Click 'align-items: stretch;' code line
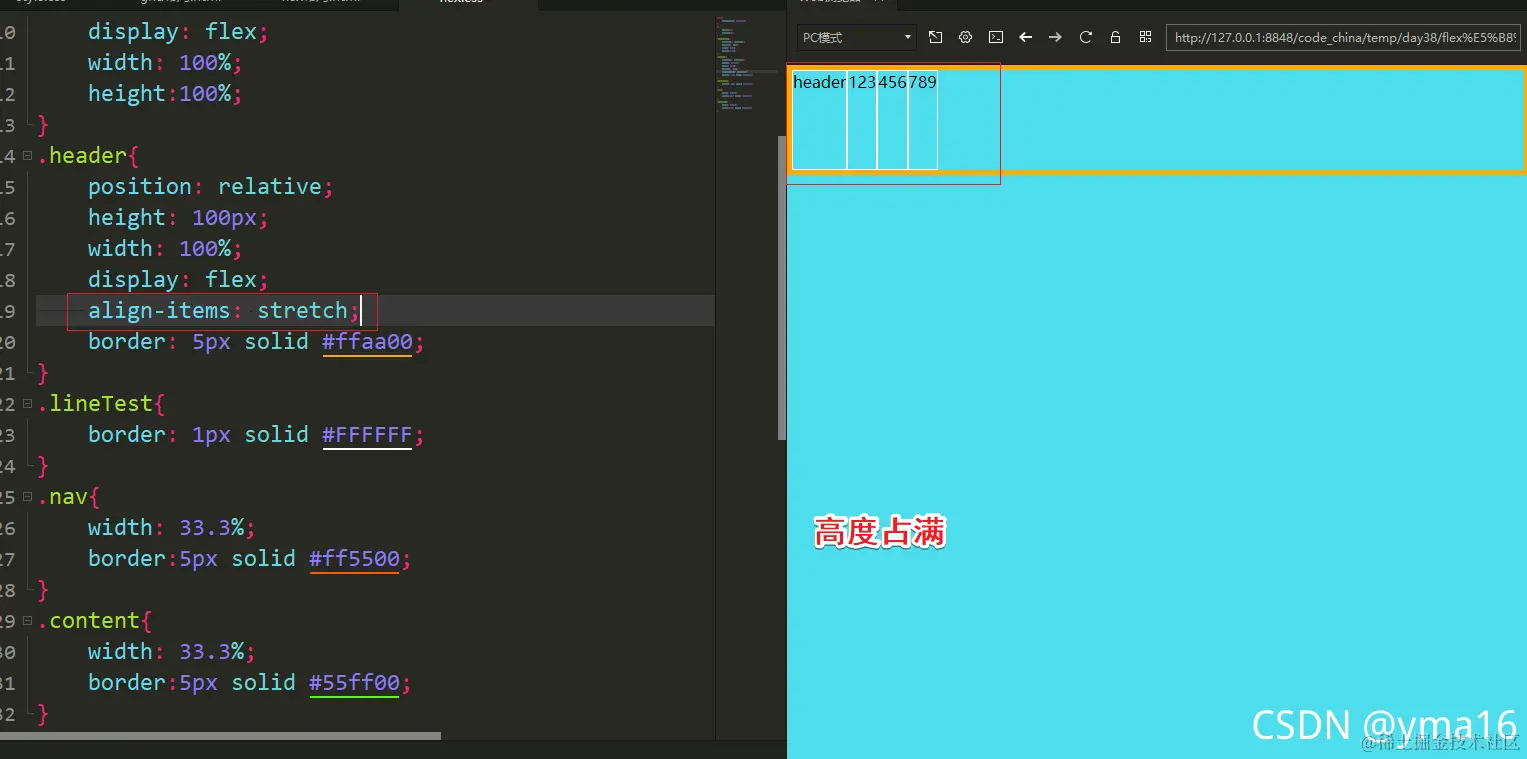 [x=224, y=311]
